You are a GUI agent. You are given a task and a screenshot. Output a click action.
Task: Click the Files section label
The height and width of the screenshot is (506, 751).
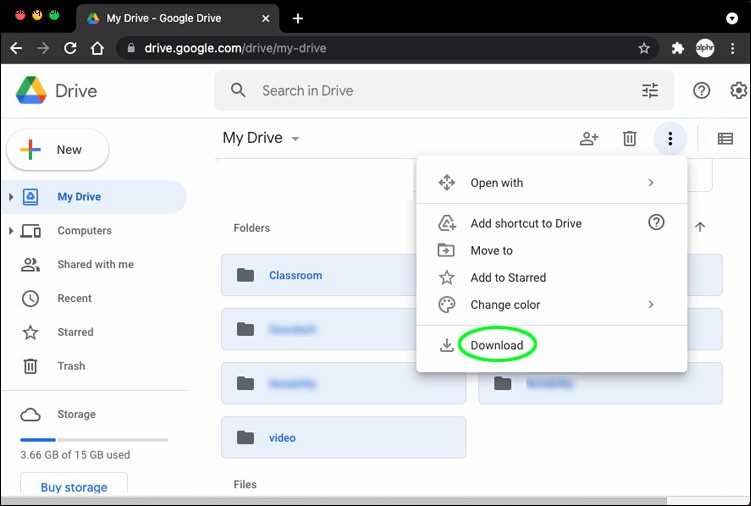click(245, 484)
